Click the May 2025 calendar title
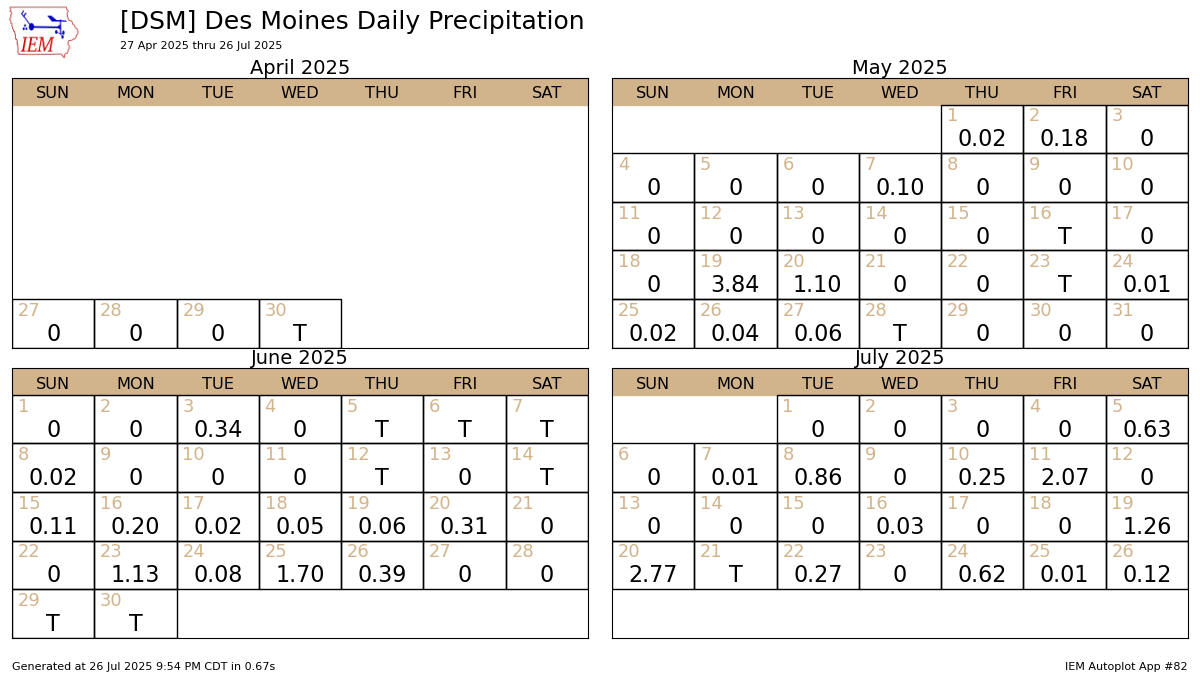 click(x=899, y=68)
